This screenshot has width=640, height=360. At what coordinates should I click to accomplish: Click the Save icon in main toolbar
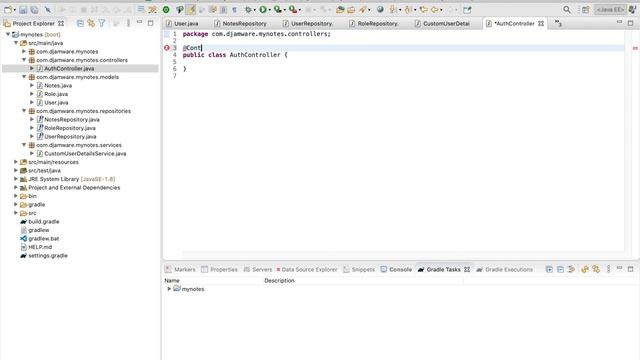[x=23, y=9]
